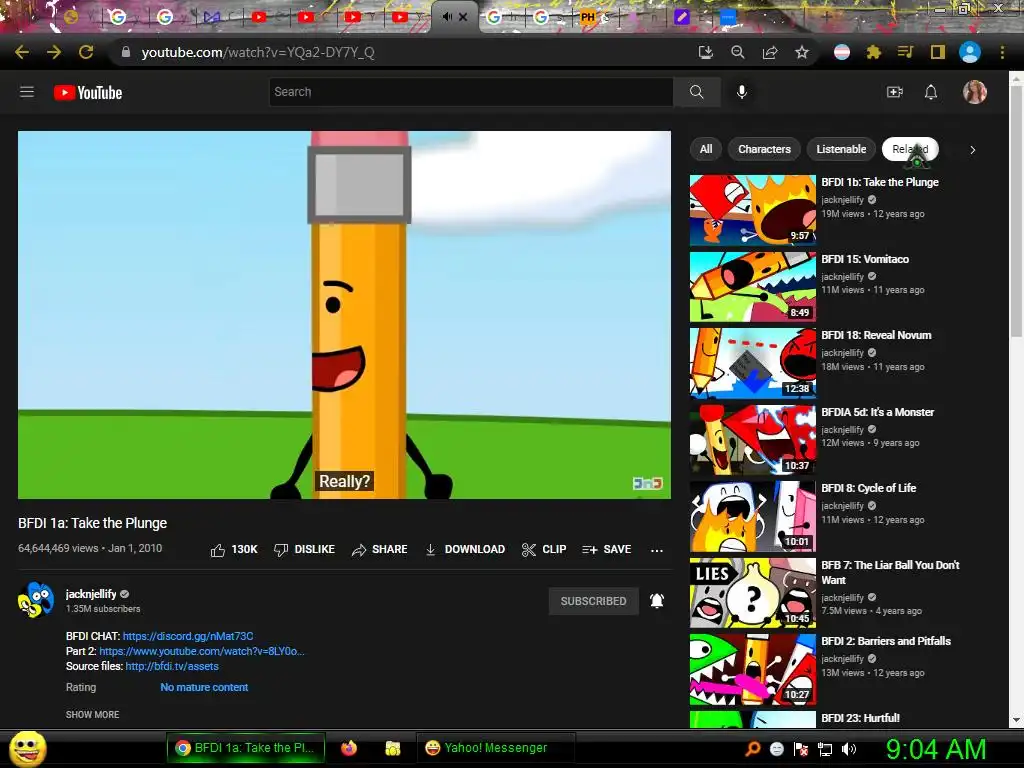Click the SAVE button
This screenshot has height=768, width=1024.
[607, 550]
